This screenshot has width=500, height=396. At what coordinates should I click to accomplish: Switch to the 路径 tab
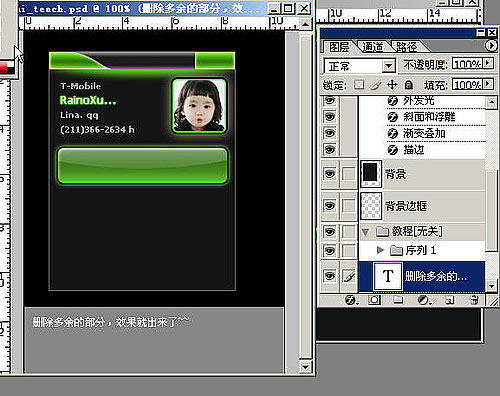coord(406,47)
